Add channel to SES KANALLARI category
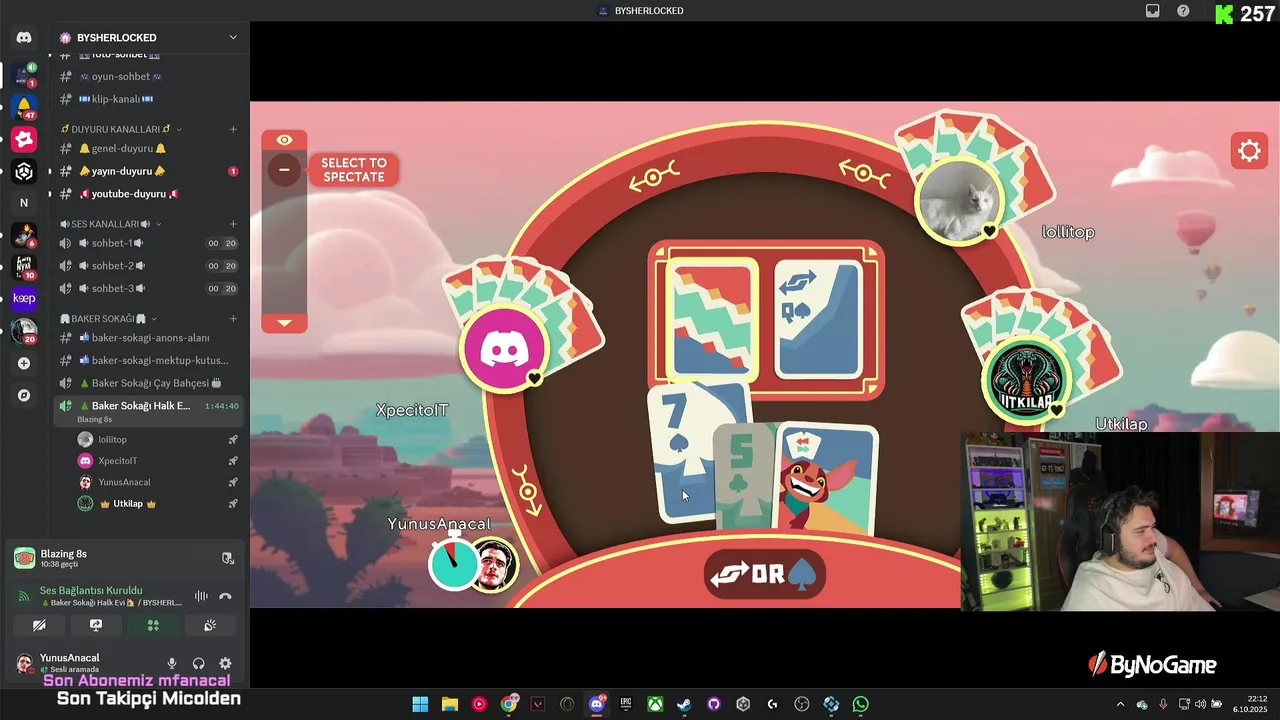 (x=233, y=224)
